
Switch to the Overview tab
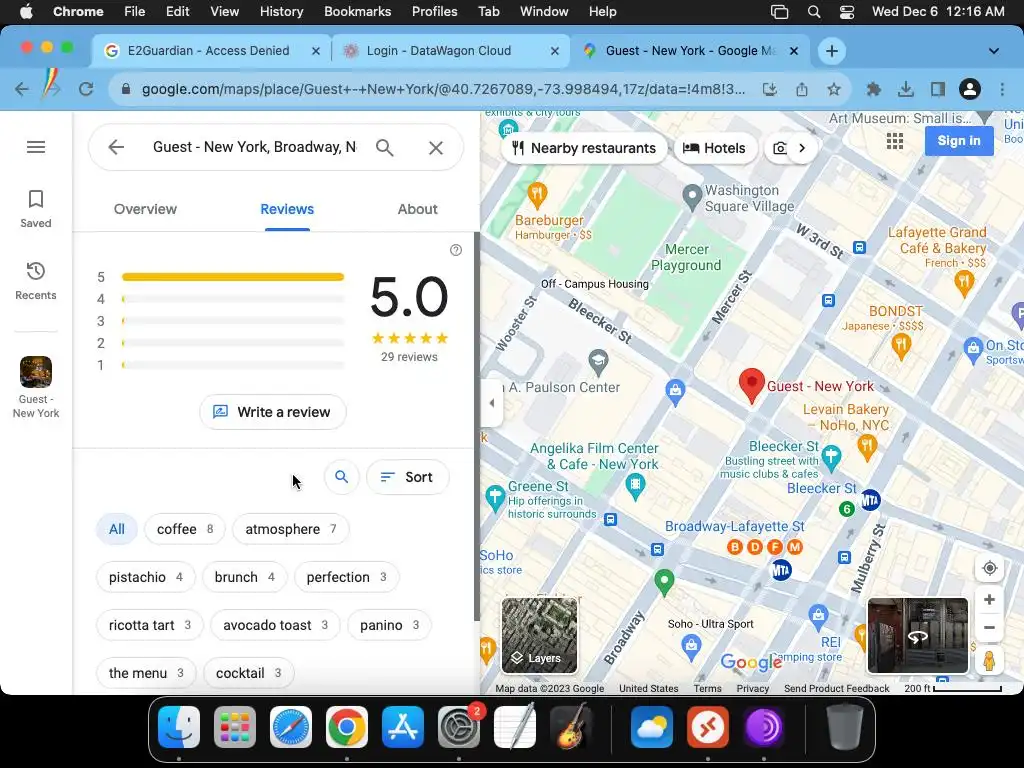[x=145, y=209]
